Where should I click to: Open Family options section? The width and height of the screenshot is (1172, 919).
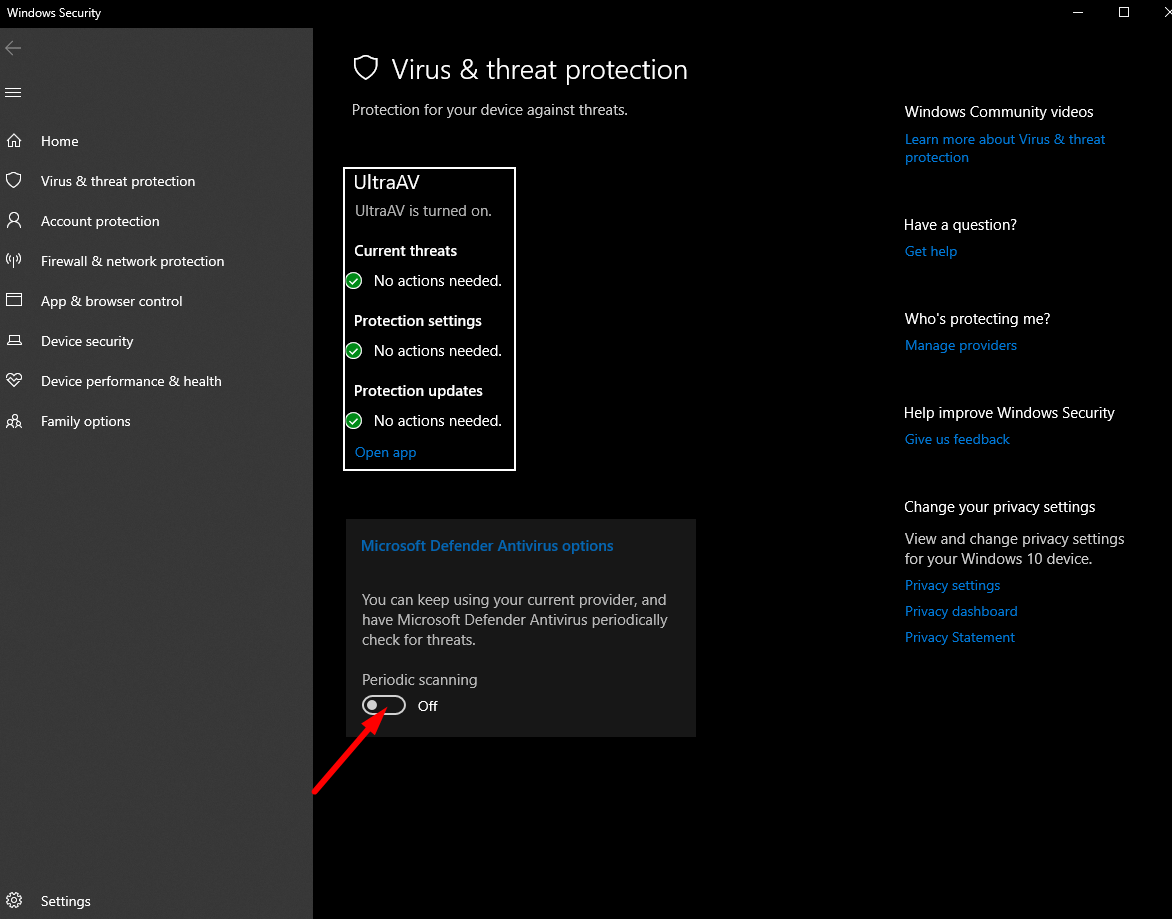(x=85, y=421)
